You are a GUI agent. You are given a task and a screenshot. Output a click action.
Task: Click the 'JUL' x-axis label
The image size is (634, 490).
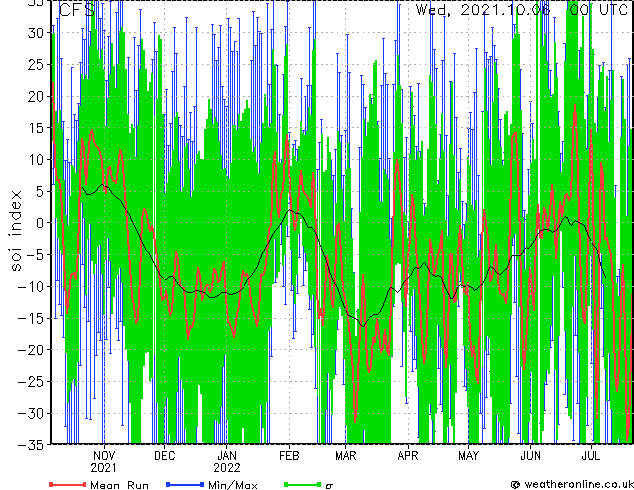click(x=591, y=456)
